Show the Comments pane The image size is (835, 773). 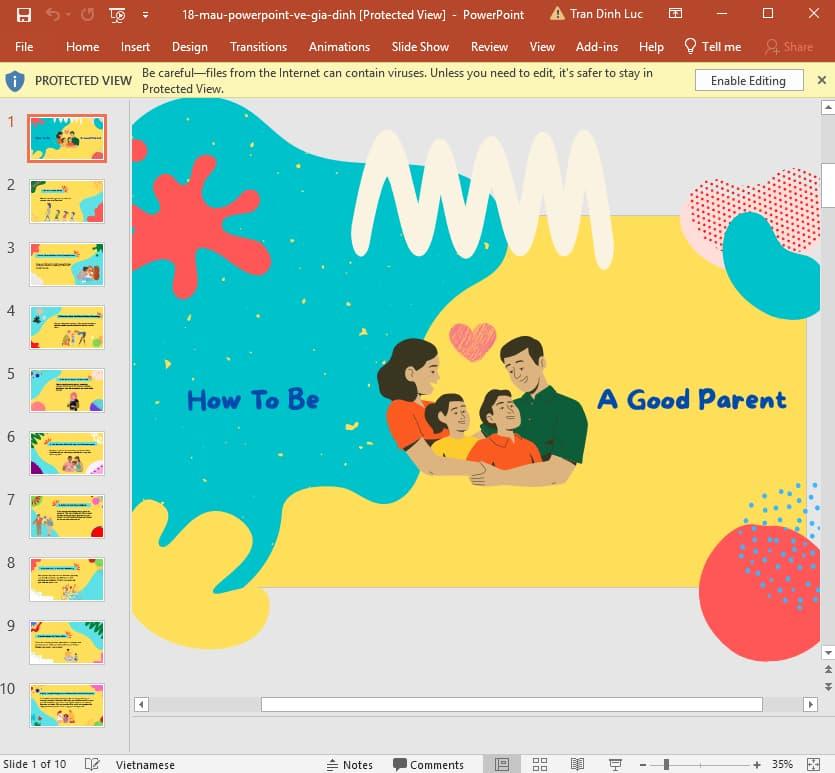tap(430, 764)
